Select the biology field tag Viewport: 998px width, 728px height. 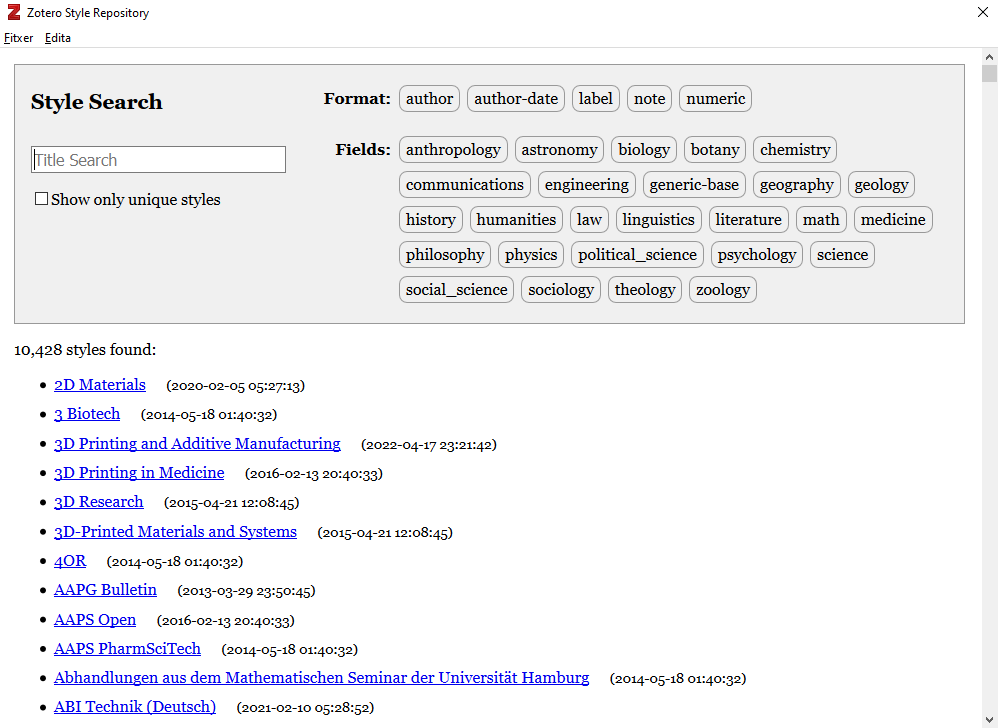(644, 150)
